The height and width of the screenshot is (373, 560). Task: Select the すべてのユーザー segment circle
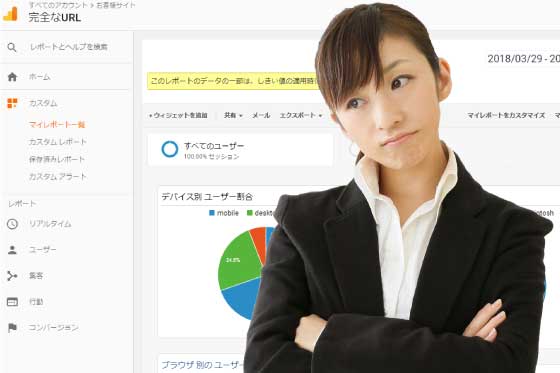point(170,149)
